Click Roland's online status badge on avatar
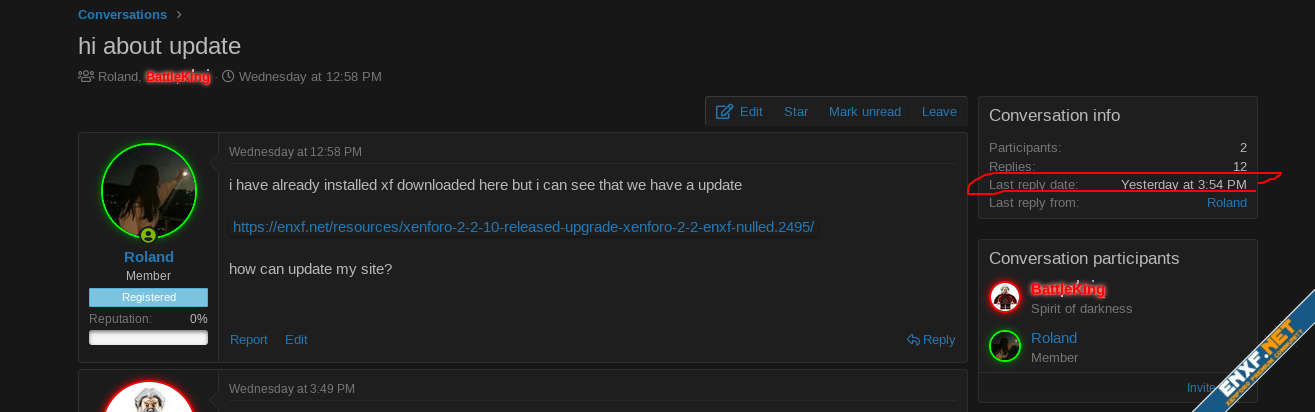This screenshot has width=1315, height=412. (148, 235)
